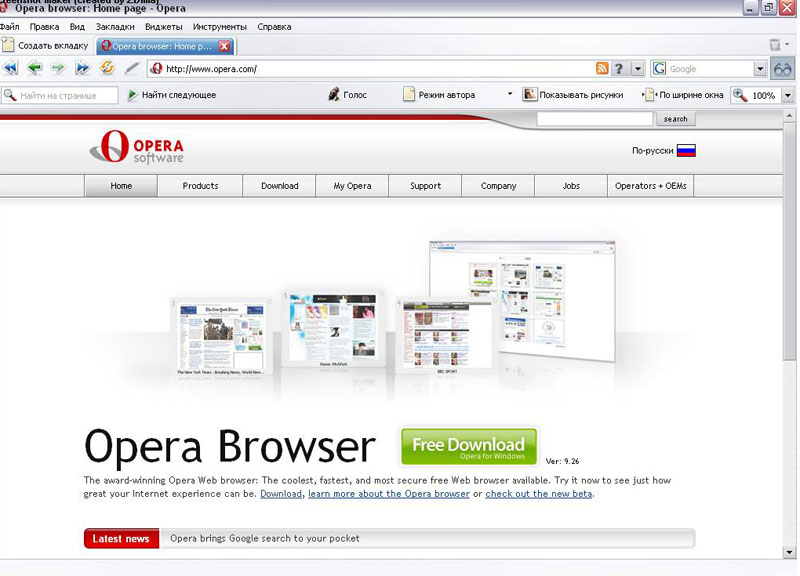Click Opera brings Google search to your pocket

pyautogui.click(x=265, y=538)
